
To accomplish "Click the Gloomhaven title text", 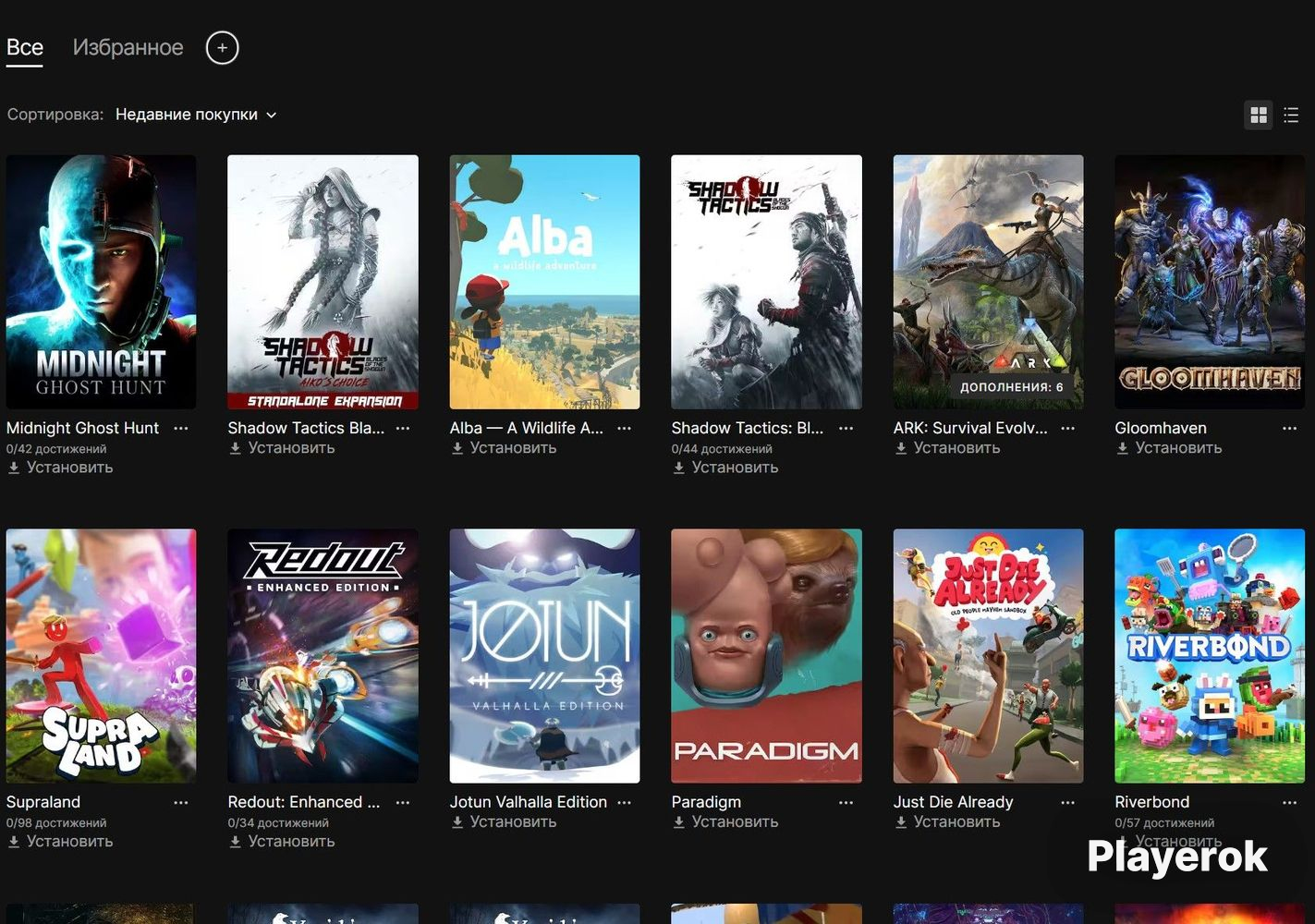I will 1161,428.
